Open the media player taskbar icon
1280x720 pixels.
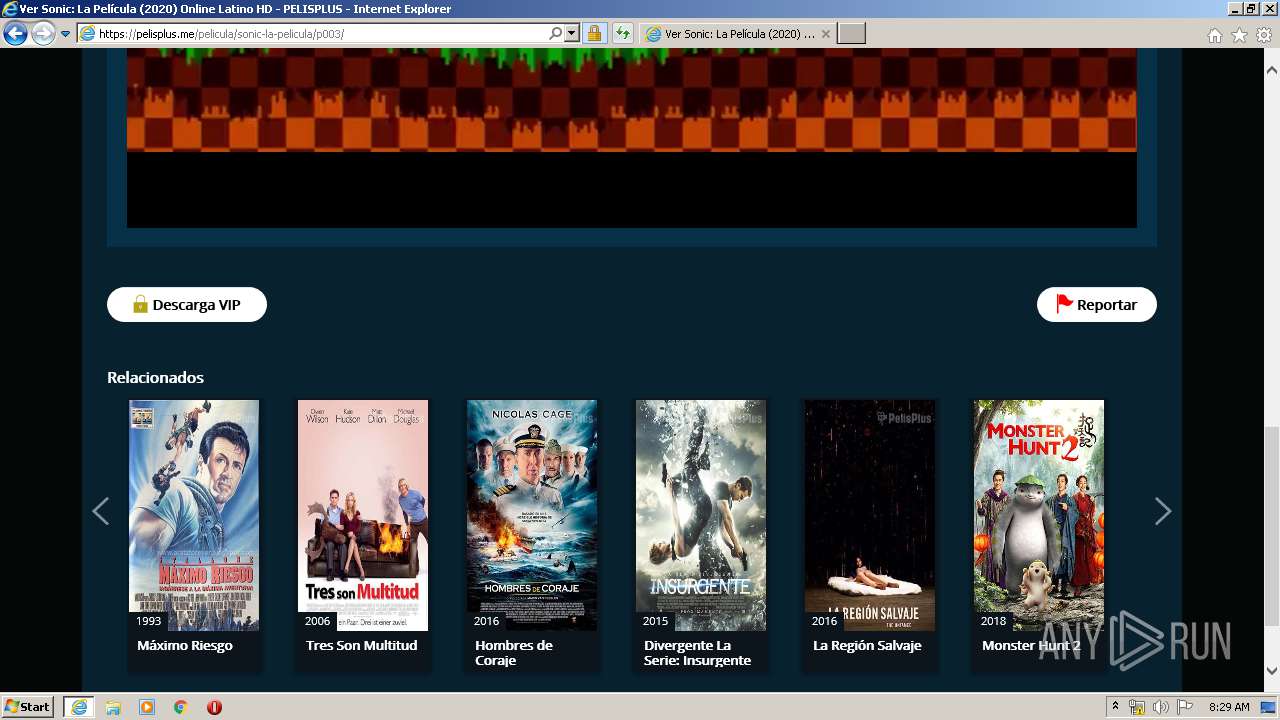tap(147, 707)
